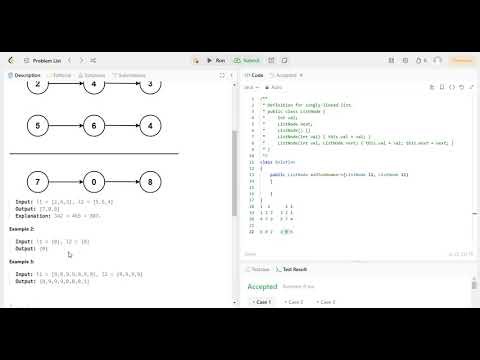480x360 pixels.
Task: Click the description panel vertical scrollbar
Action: click(234, 173)
